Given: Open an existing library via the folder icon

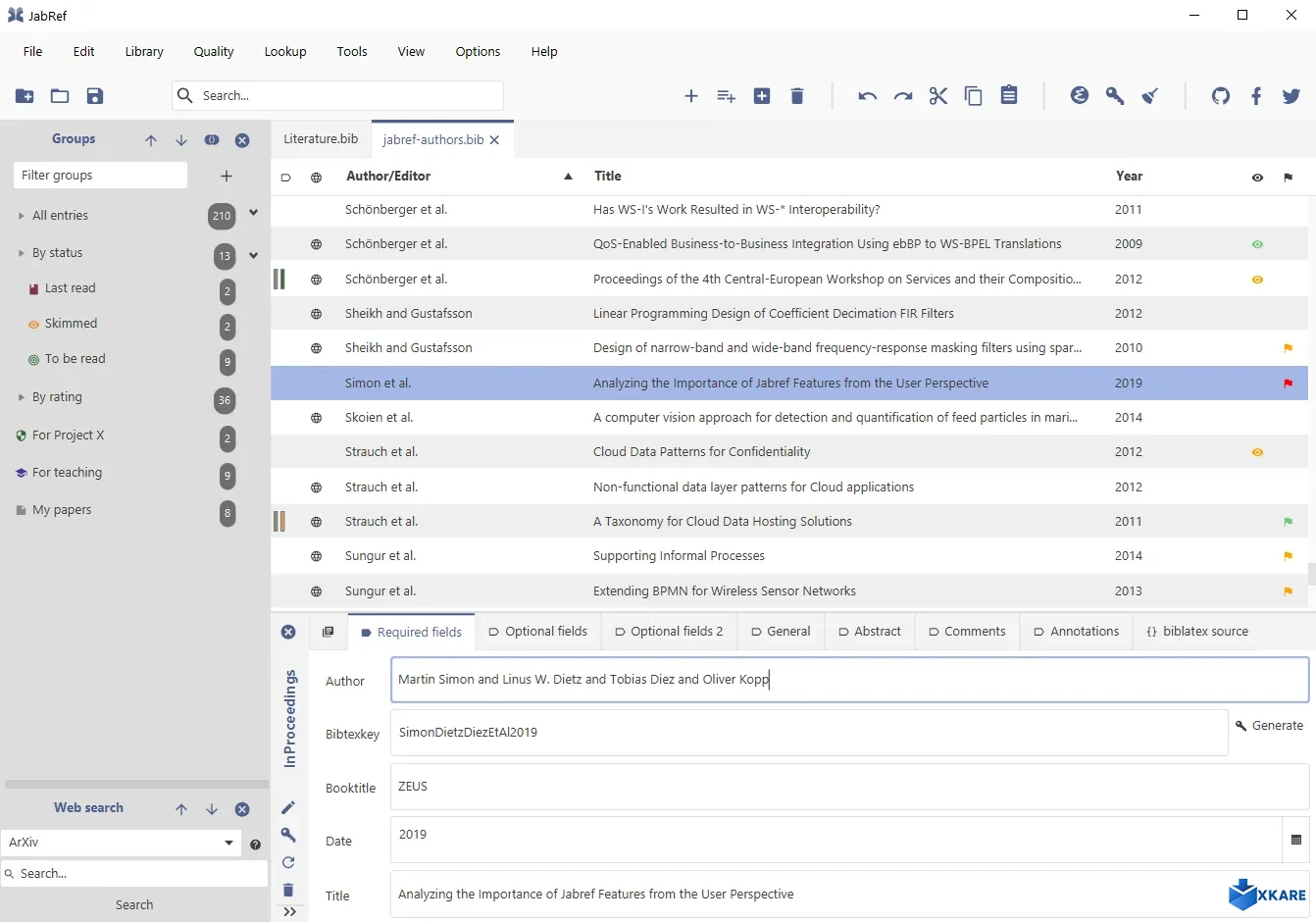Looking at the screenshot, I should pyautogui.click(x=60, y=96).
